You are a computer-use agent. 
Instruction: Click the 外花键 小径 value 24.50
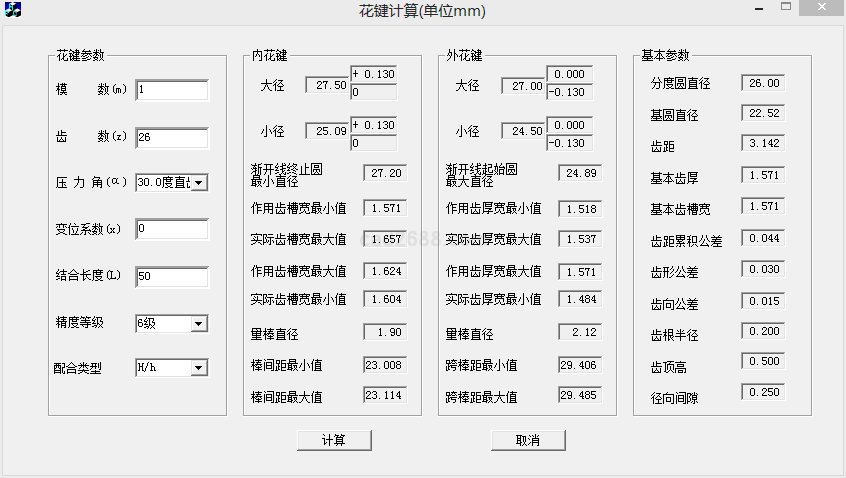click(x=523, y=132)
